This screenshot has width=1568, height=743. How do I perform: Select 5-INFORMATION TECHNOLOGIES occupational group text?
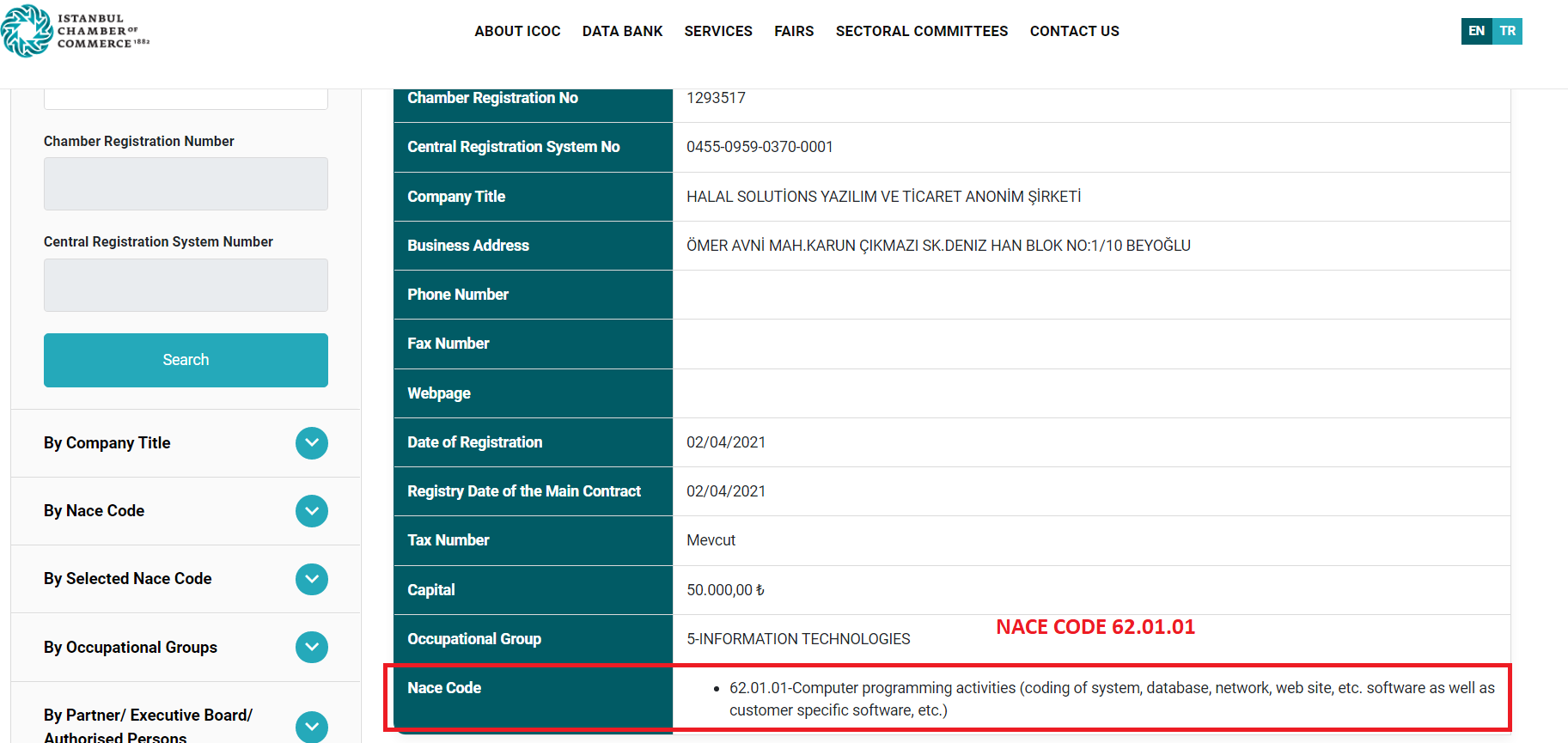point(798,639)
